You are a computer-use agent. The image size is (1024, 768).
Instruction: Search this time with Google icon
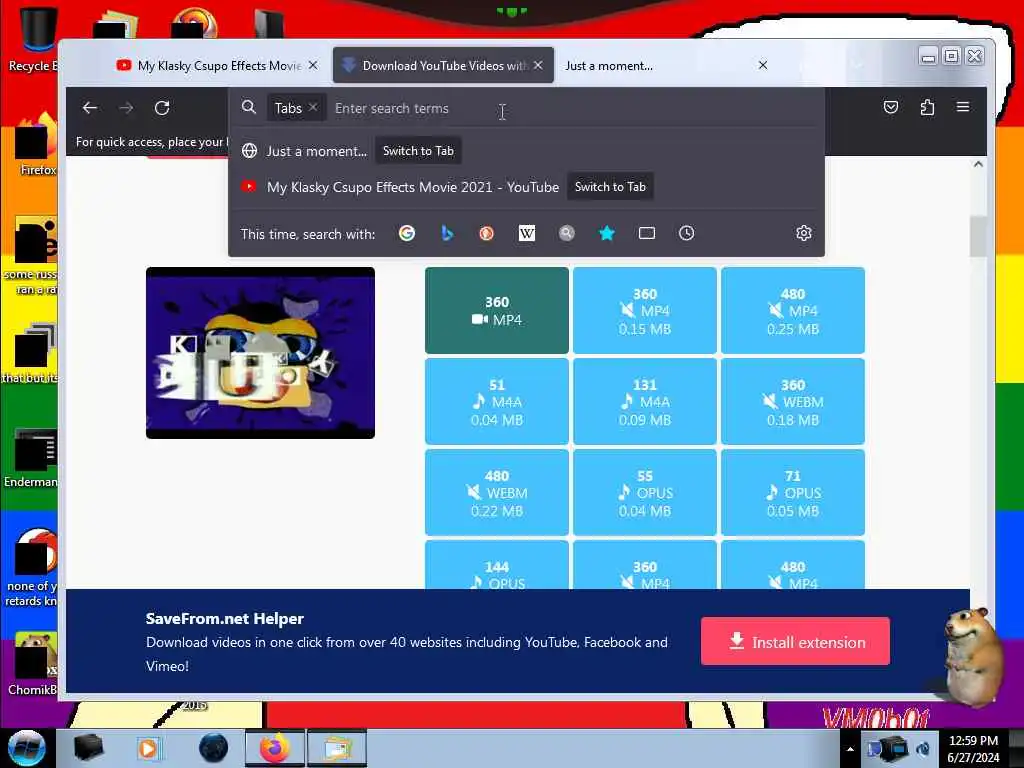point(407,233)
